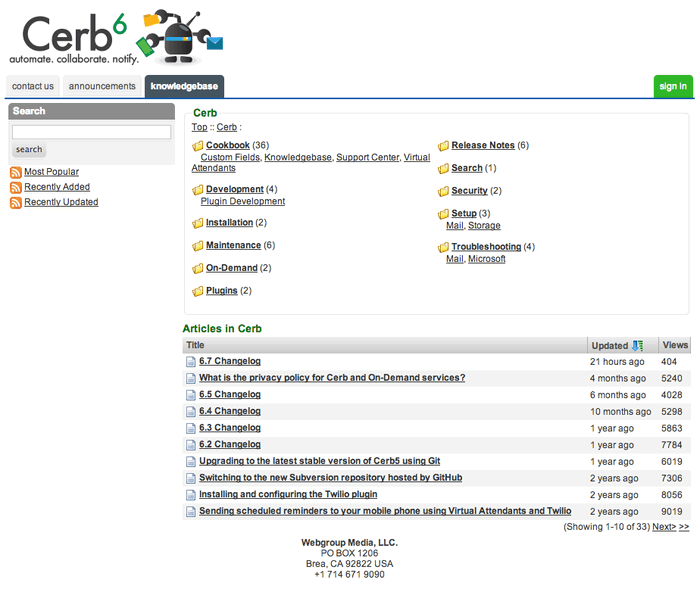Open the Cookbook category

228,145
